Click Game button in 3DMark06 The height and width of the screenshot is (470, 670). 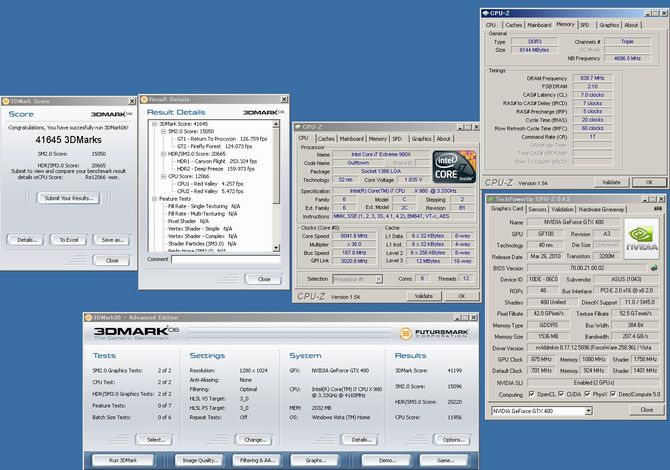click(444, 460)
